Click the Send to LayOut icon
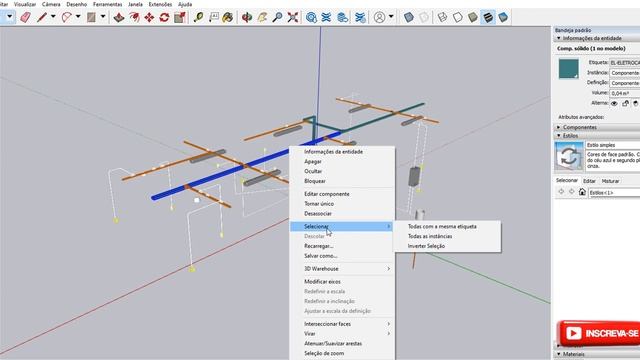 pos(343,17)
